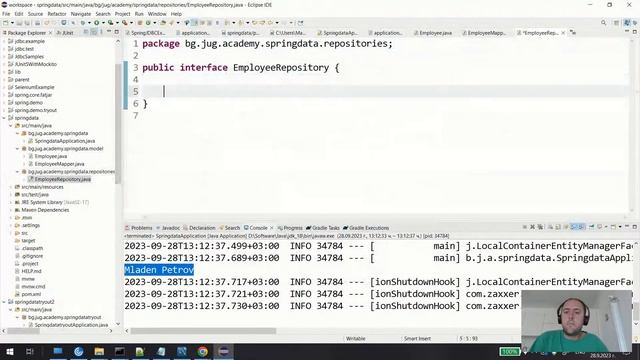Collapse the springdatatryout2 project

pos(4,302)
